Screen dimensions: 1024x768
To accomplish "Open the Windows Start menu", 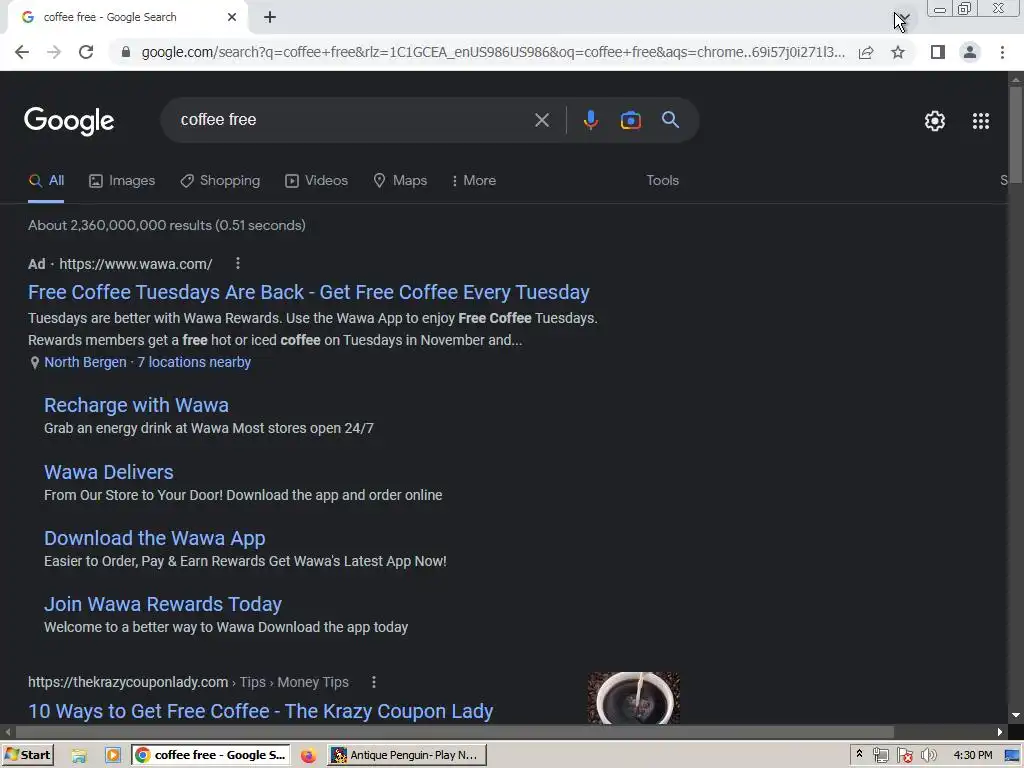I will [27, 755].
